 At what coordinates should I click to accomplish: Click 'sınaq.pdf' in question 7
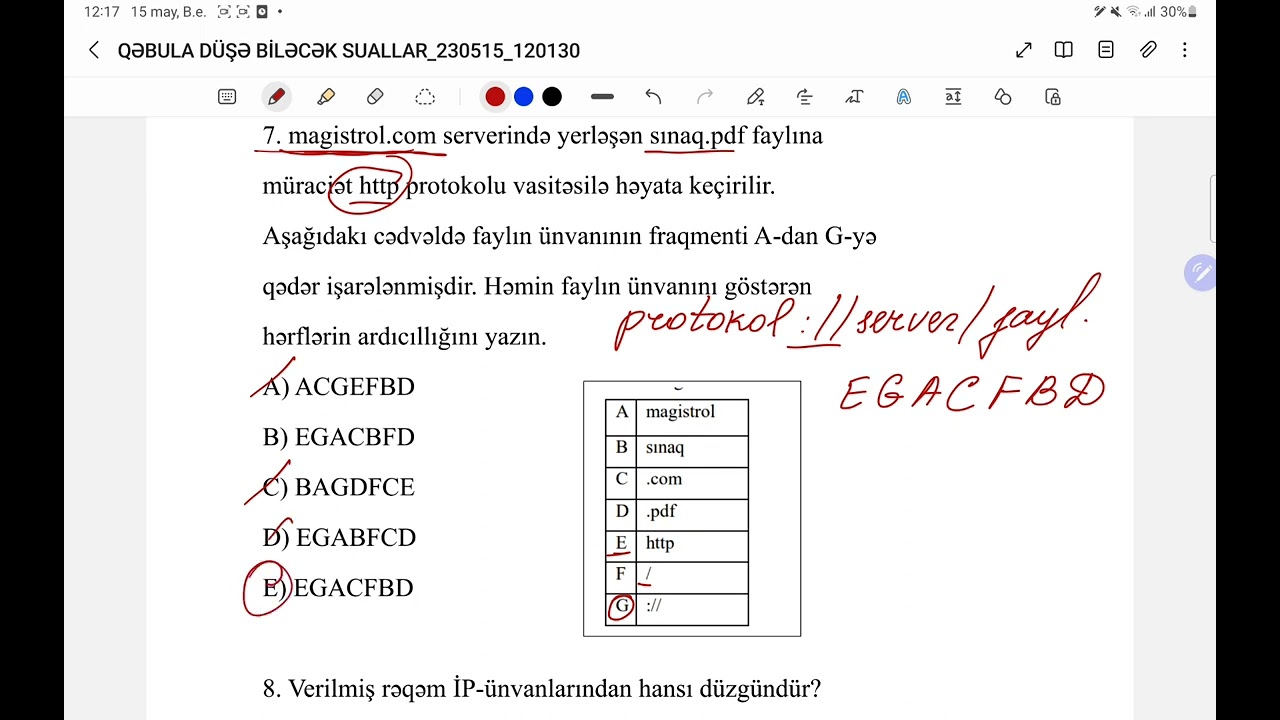point(698,135)
